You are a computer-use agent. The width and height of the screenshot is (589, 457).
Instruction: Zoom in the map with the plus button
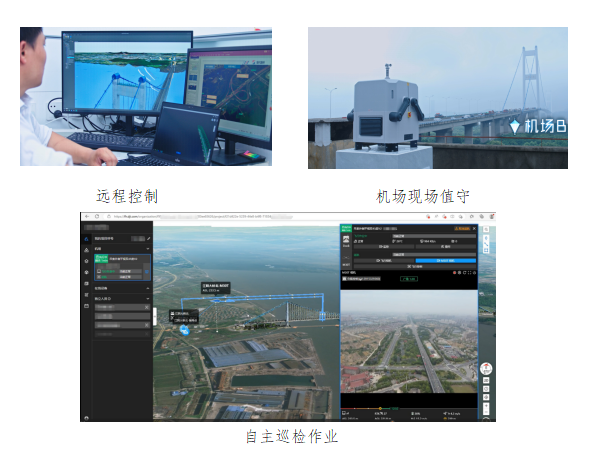click(486, 406)
